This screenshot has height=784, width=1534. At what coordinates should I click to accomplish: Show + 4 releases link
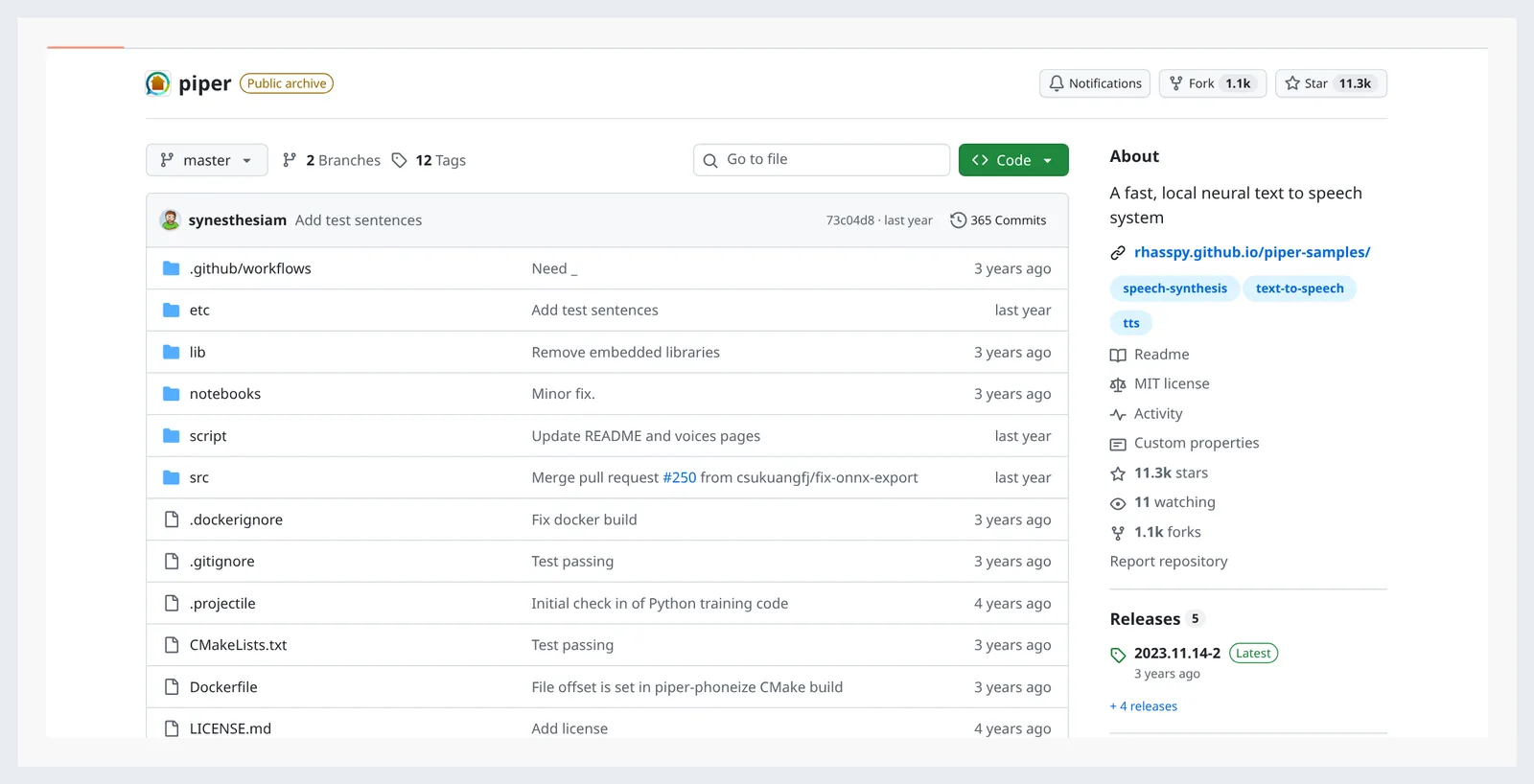coord(1144,706)
